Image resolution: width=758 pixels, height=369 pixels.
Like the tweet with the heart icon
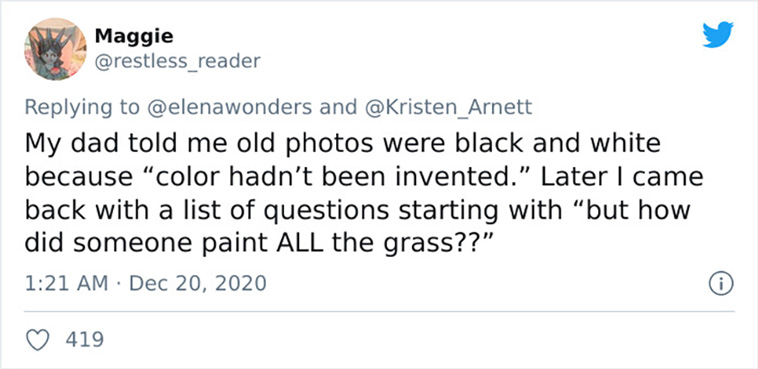click(37, 340)
